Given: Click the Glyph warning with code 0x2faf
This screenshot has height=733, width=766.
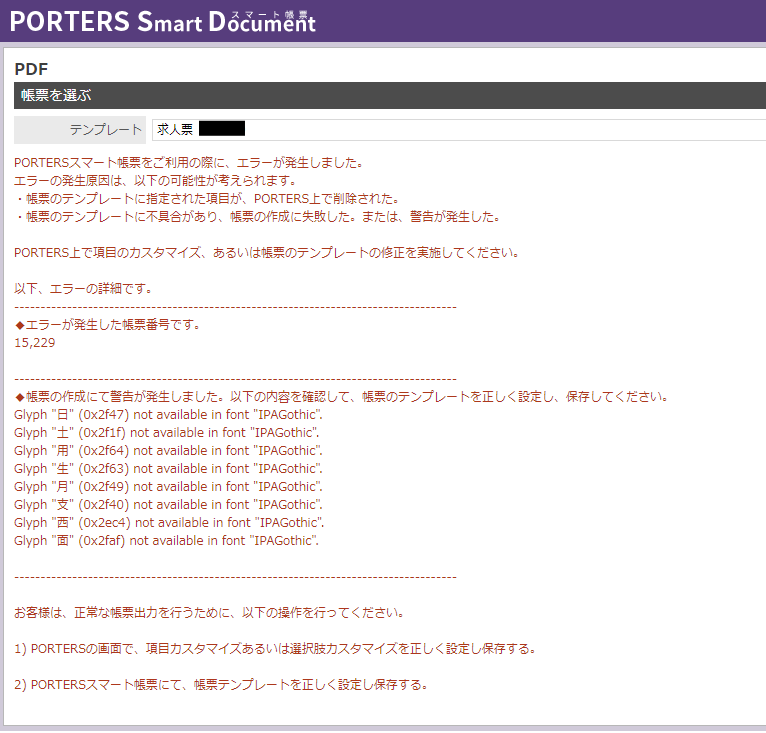Looking at the screenshot, I should coord(166,541).
